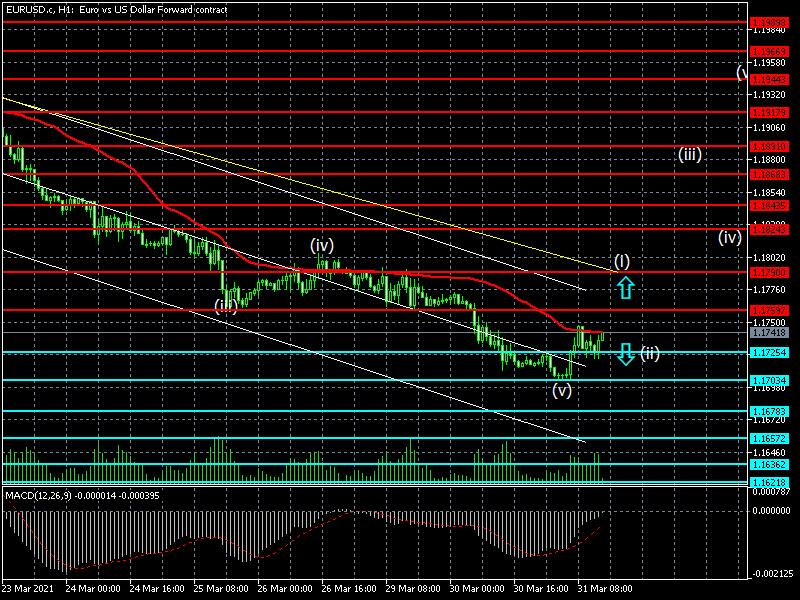800x600 pixels.
Task: Click the 30 Mar 00:00 time label
Action: click(477, 588)
